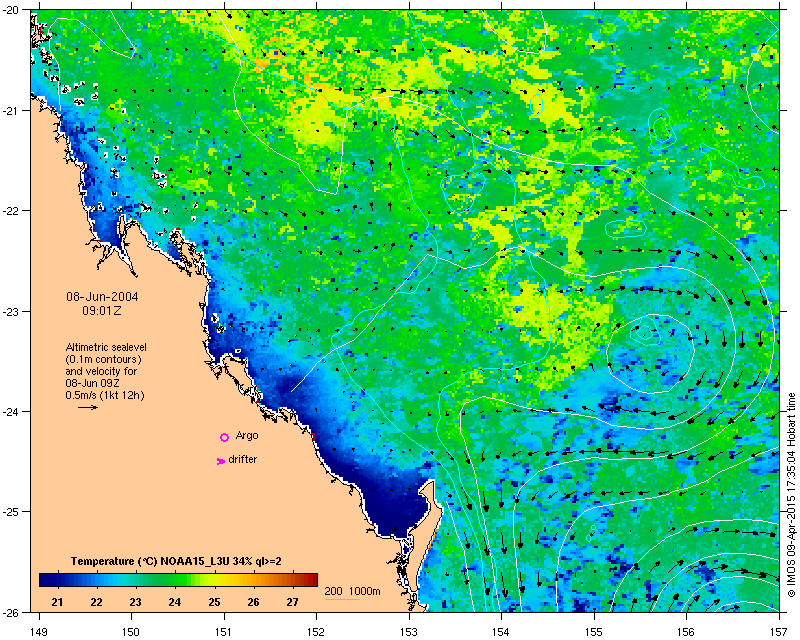Click the time label 09:01Z
This screenshot has width=800, height=640.
click(102, 310)
